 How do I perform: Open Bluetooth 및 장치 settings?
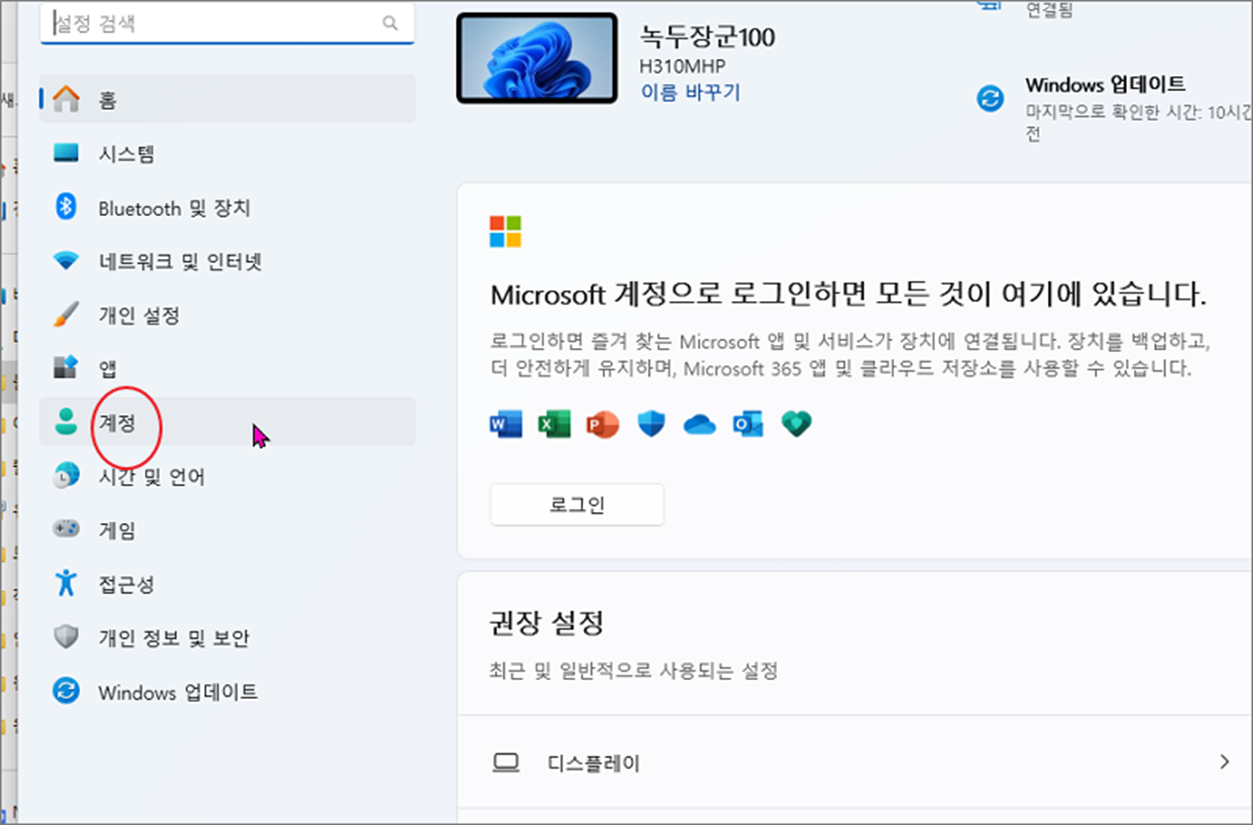(228, 207)
